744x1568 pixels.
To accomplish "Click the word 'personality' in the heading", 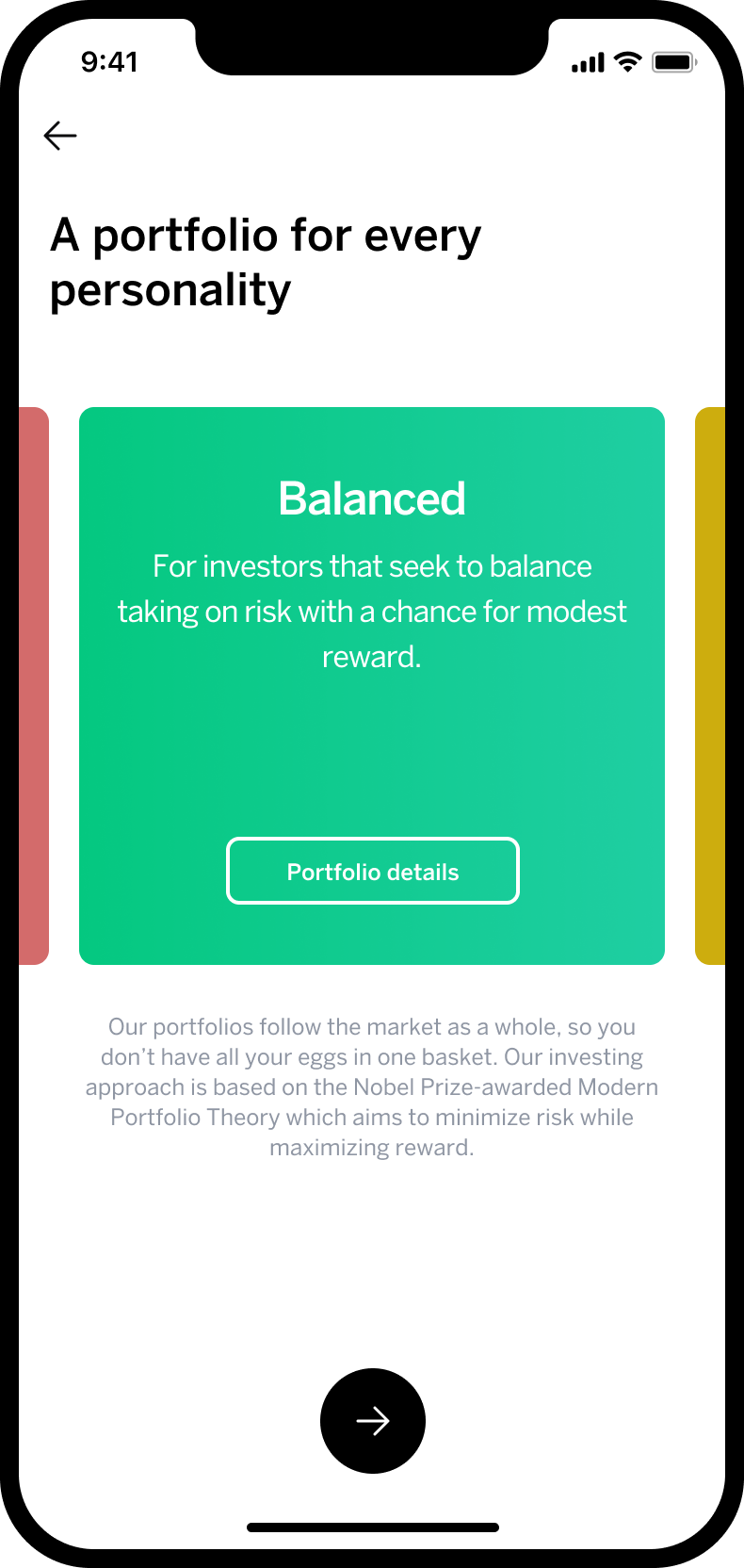I will (x=170, y=290).
